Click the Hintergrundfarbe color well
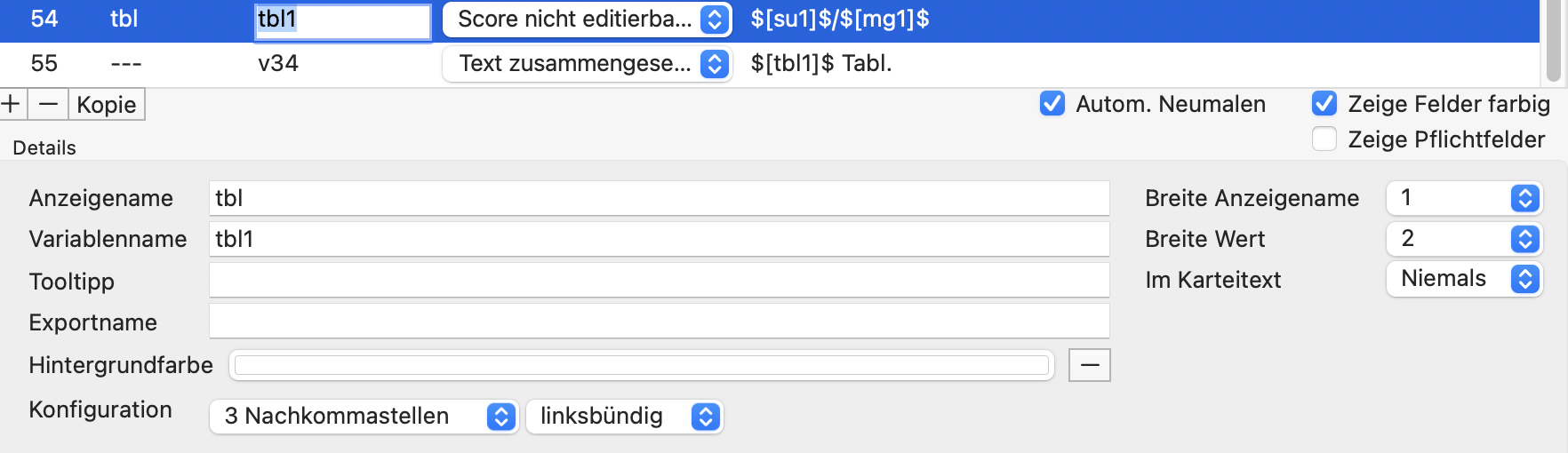Image resolution: width=1568 pixels, height=453 pixels. pos(642,365)
